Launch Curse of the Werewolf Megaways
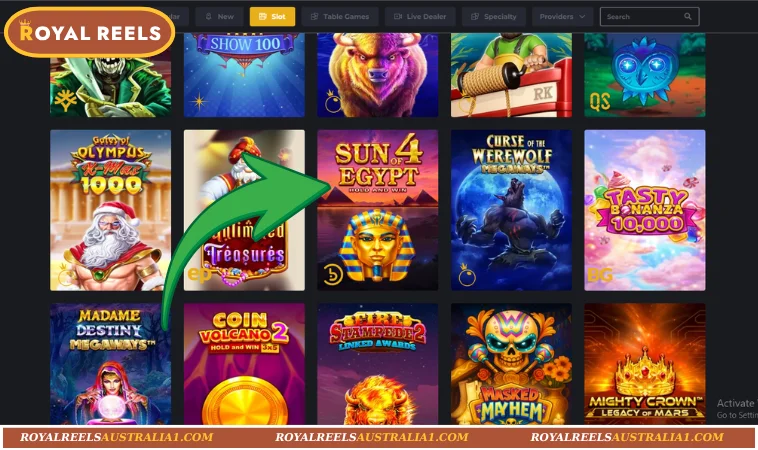This screenshot has width=758, height=450. [x=511, y=210]
